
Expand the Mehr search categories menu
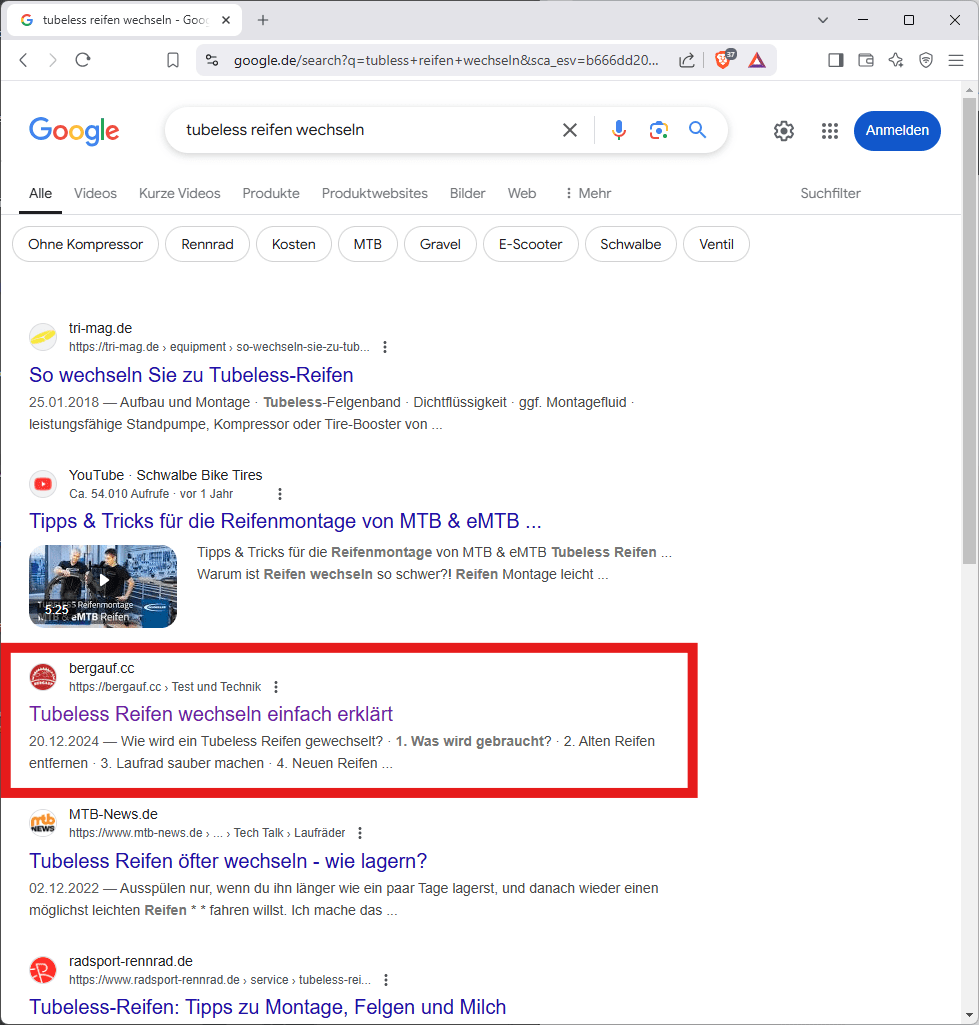587,193
